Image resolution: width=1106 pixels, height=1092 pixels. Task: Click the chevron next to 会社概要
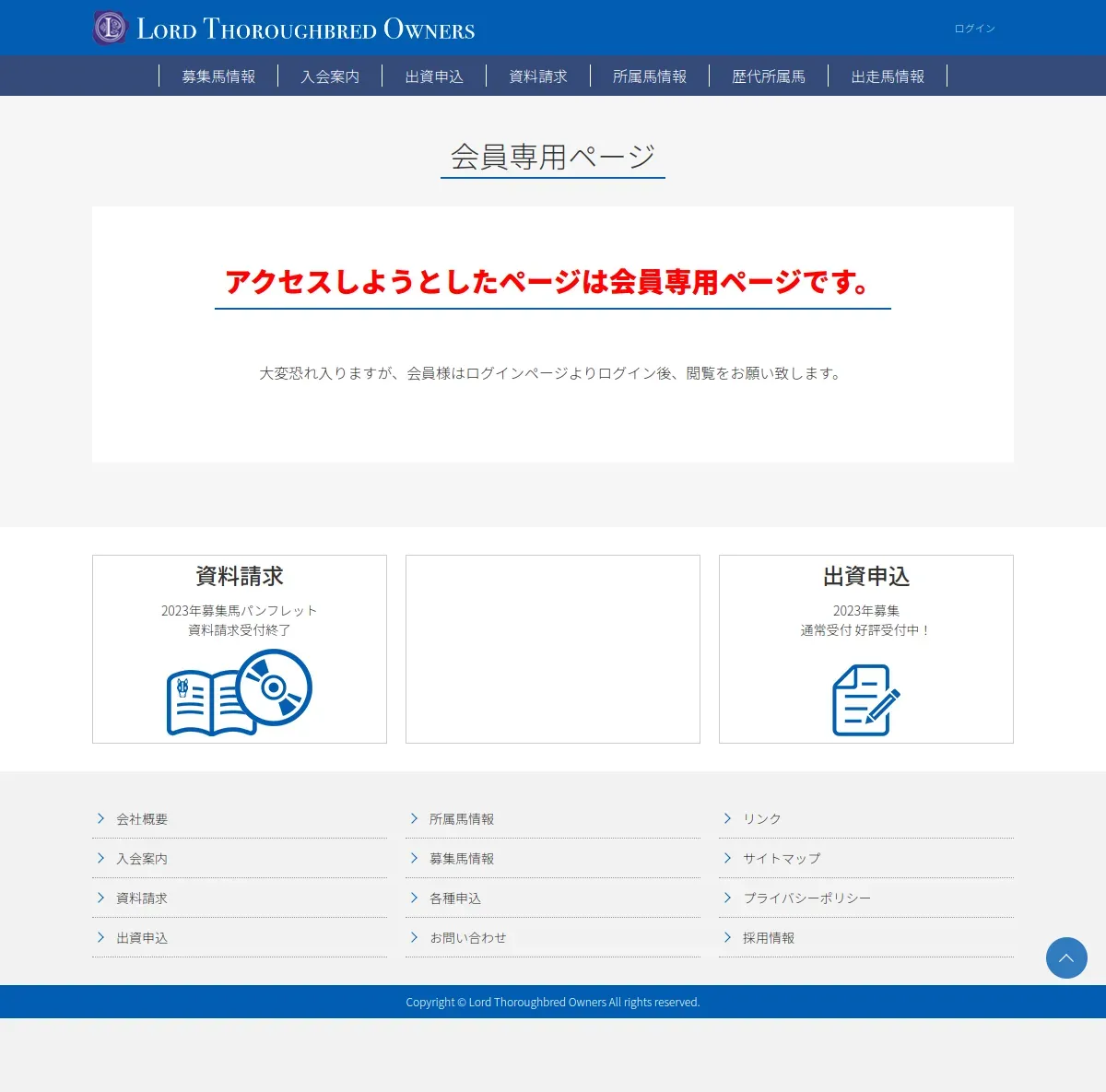point(100,818)
